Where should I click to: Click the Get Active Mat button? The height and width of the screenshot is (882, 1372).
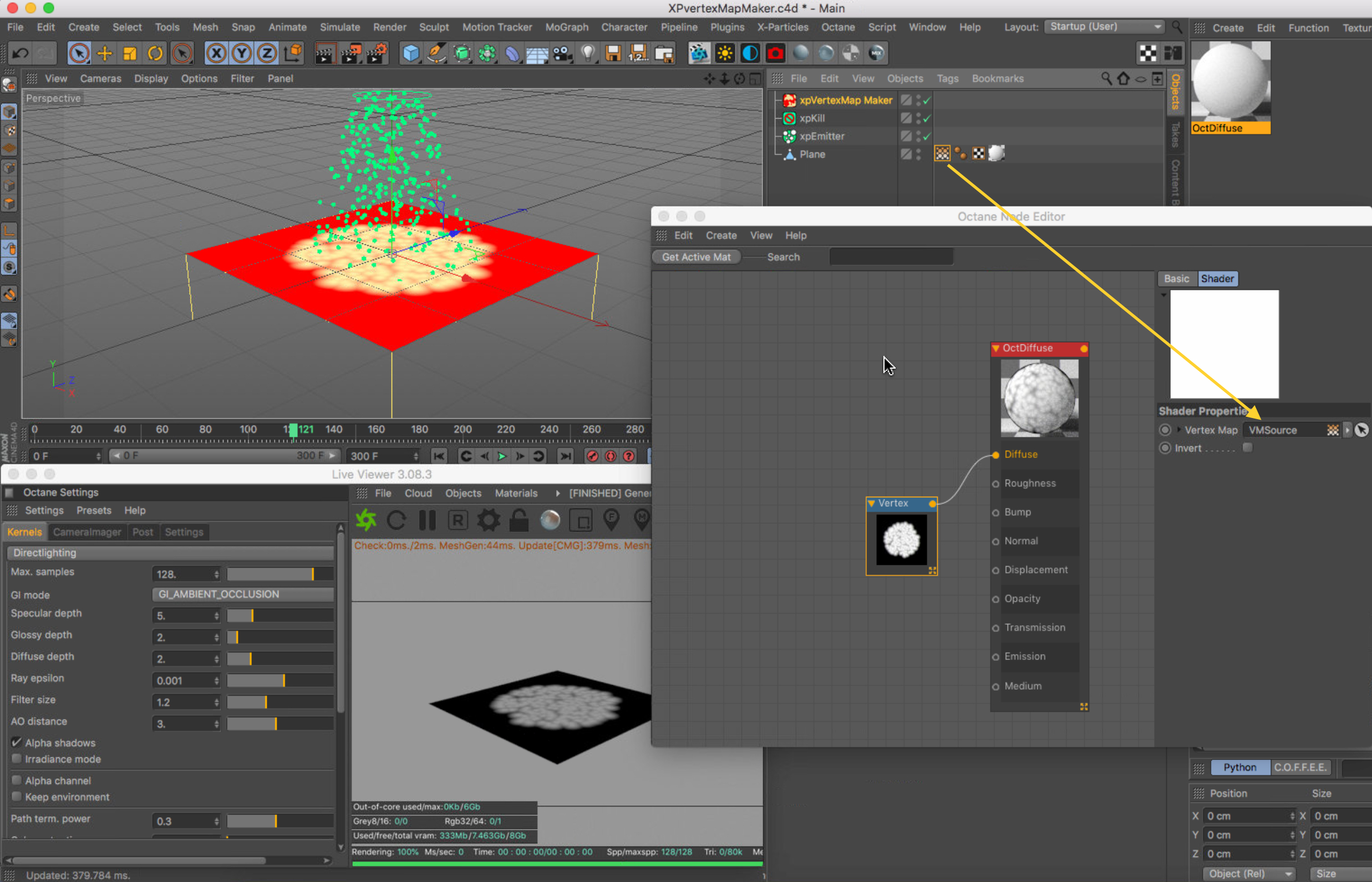[x=696, y=257]
